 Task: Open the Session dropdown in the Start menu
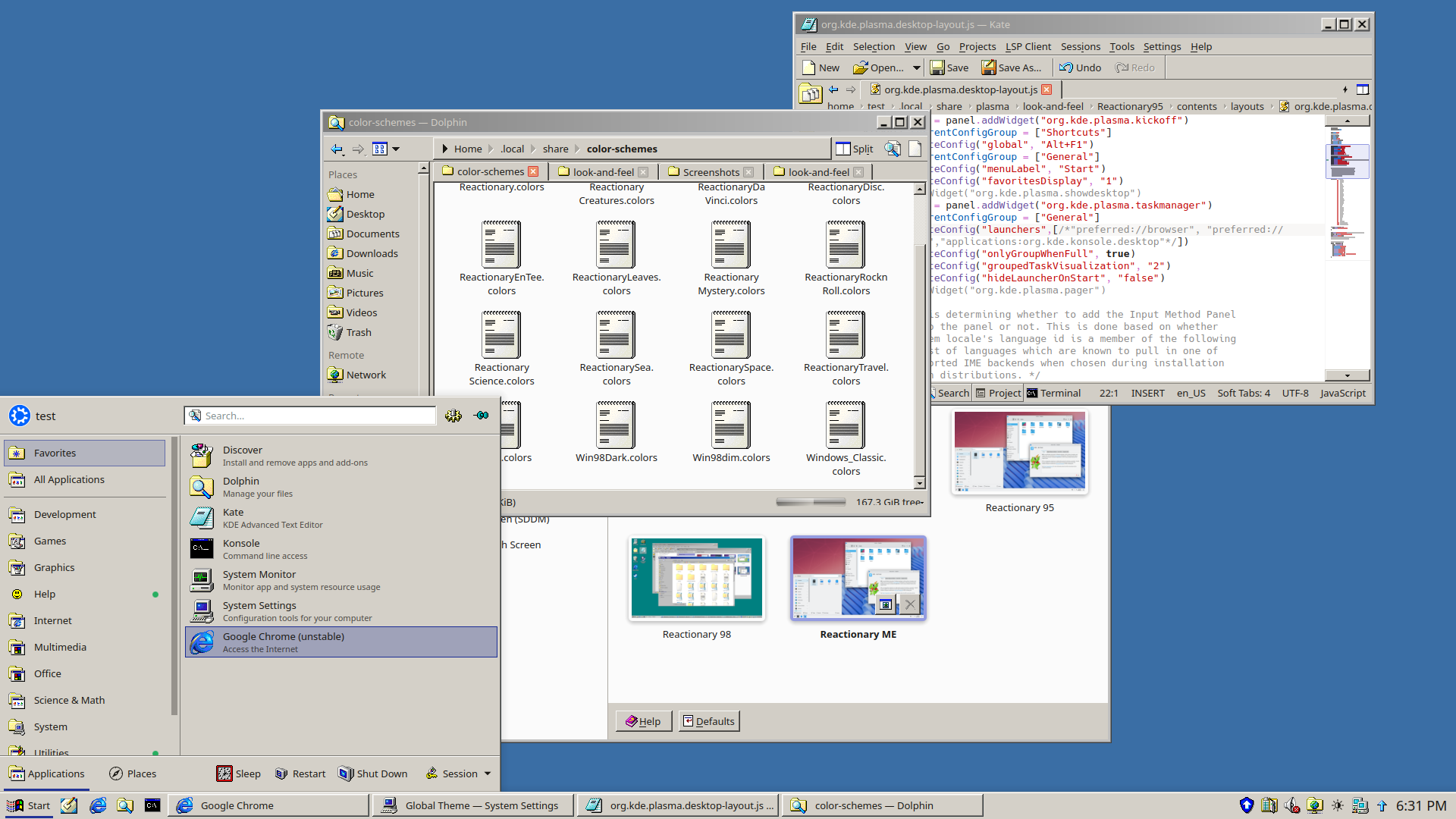click(458, 773)
